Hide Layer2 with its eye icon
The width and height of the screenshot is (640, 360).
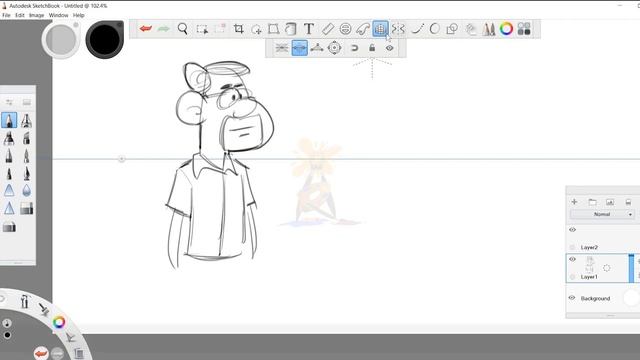[x=572, y=230]
